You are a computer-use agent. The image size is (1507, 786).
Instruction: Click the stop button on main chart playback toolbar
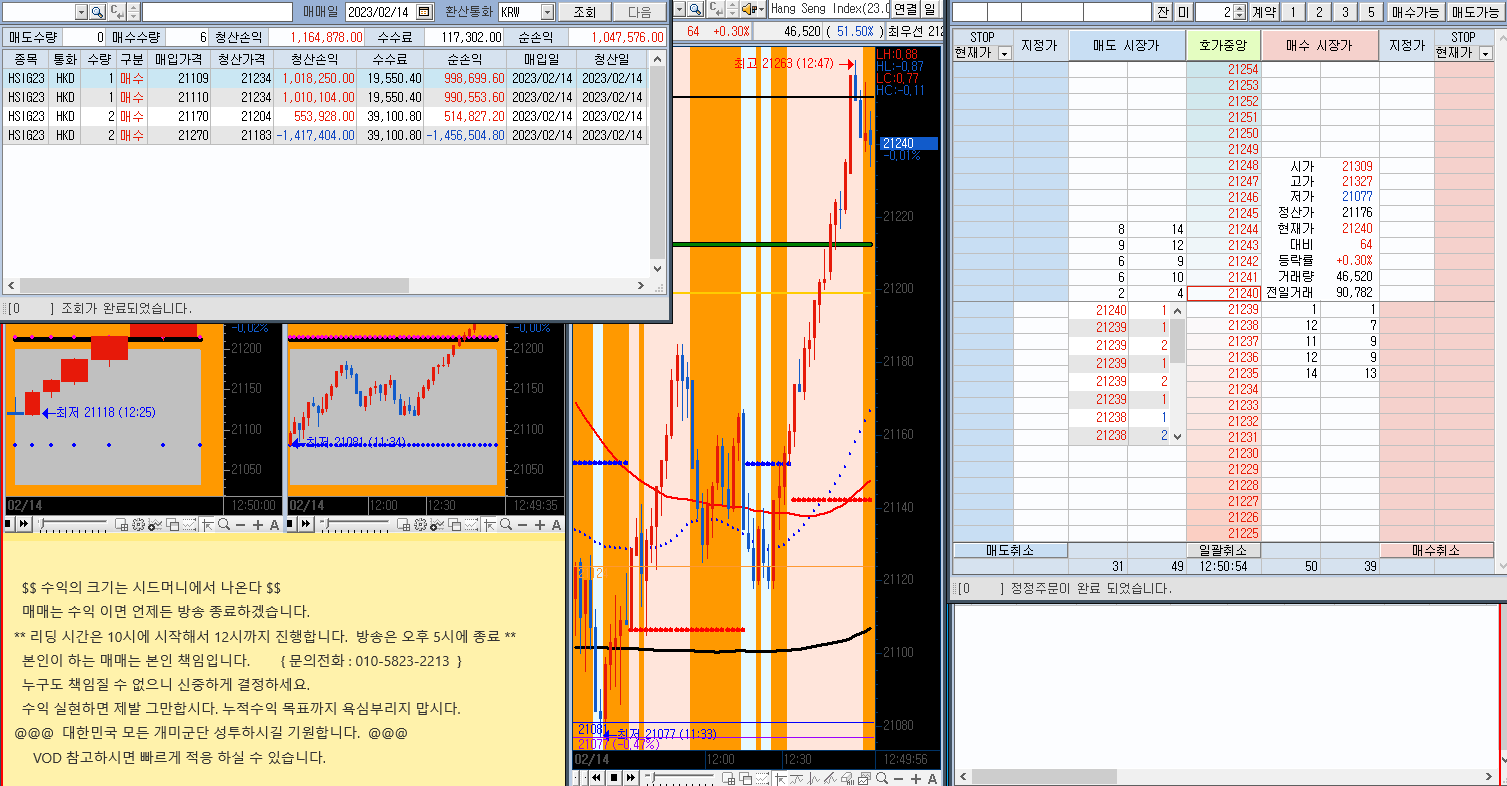tap(614, 777)
